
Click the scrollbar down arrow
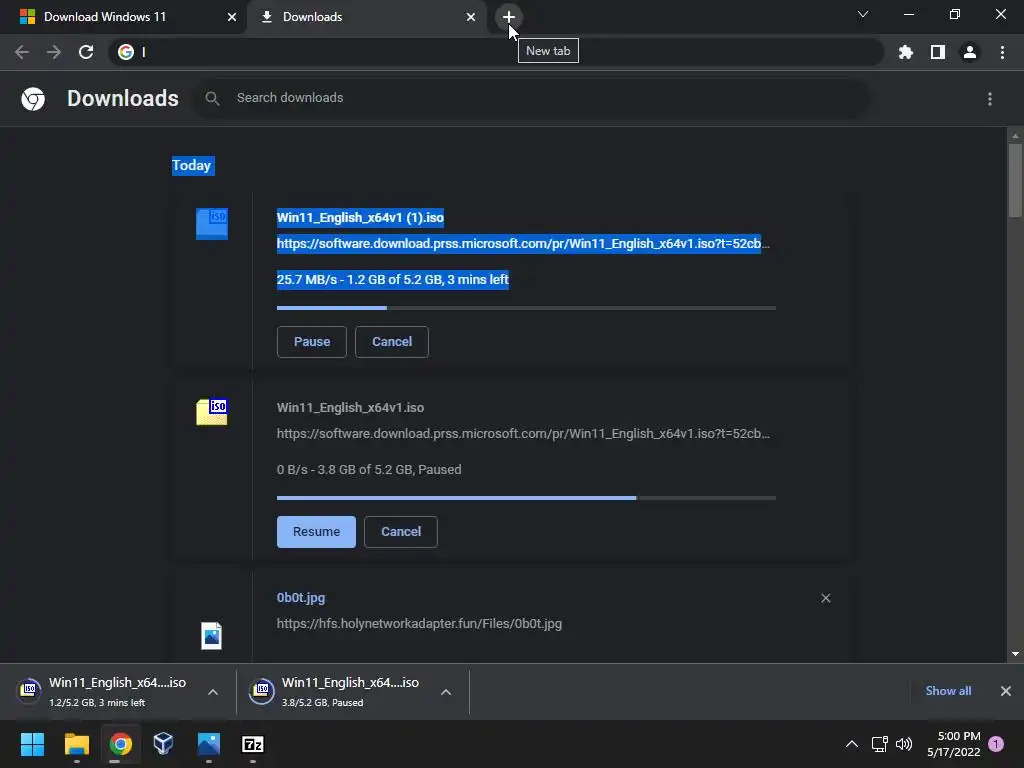1015,654
